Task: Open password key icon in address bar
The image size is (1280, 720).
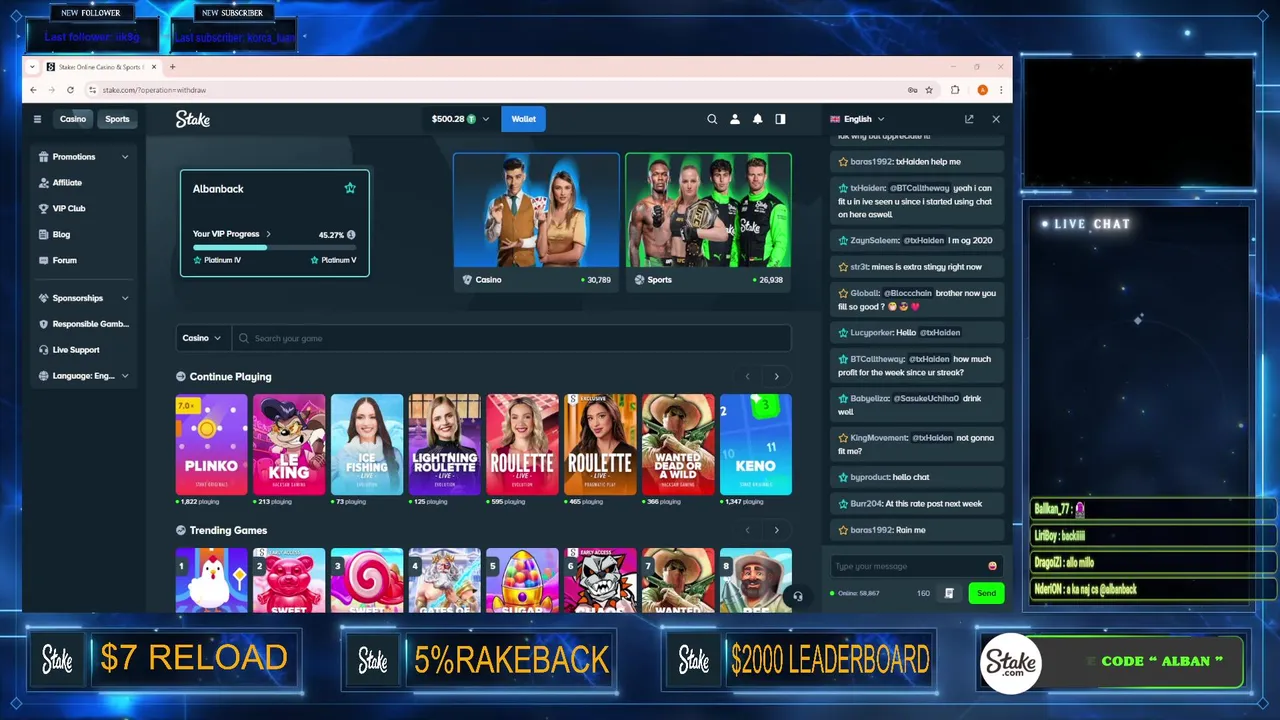Action: 912,90
